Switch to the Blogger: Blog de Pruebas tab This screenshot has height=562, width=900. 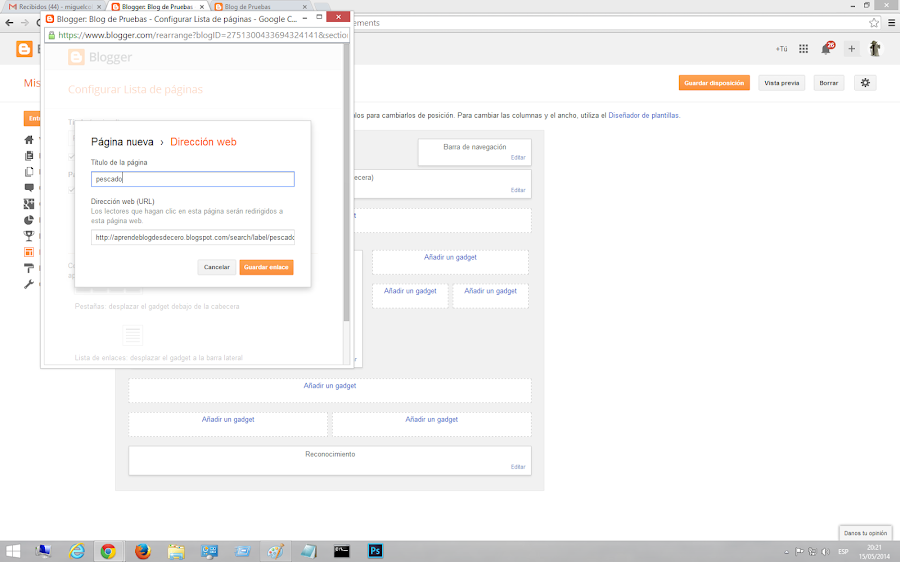tap(157, 7)
